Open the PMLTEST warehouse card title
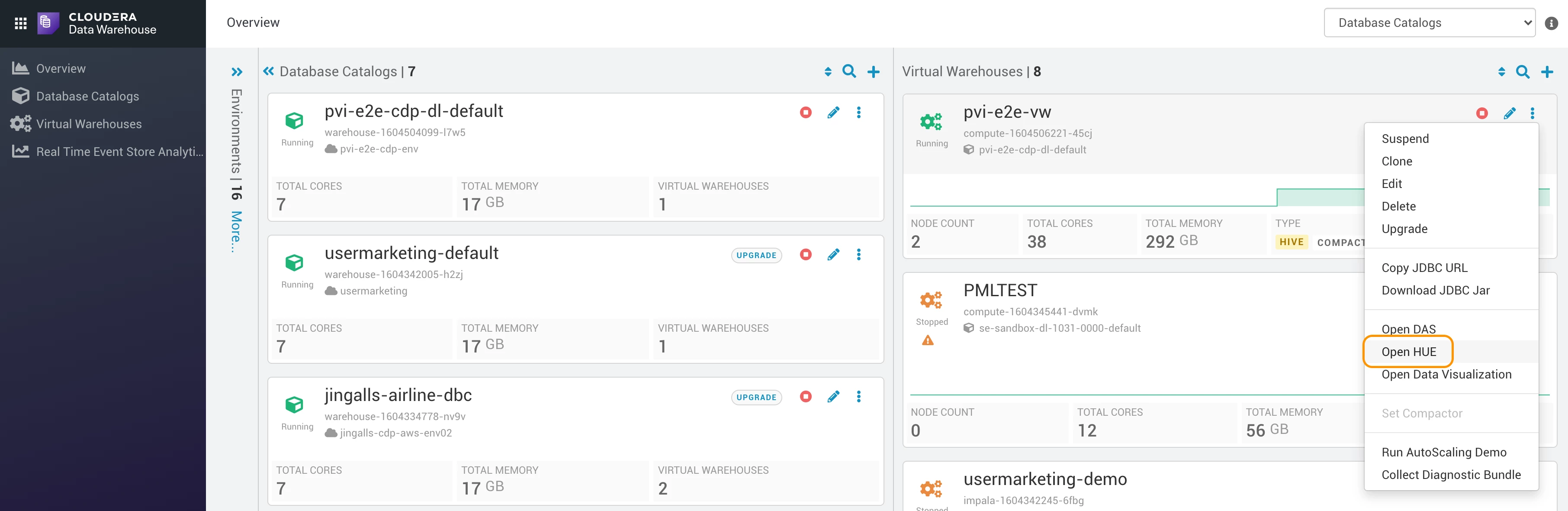Screen dimensions: 1568x511 pyautogui.click(x=1000, y=291)
